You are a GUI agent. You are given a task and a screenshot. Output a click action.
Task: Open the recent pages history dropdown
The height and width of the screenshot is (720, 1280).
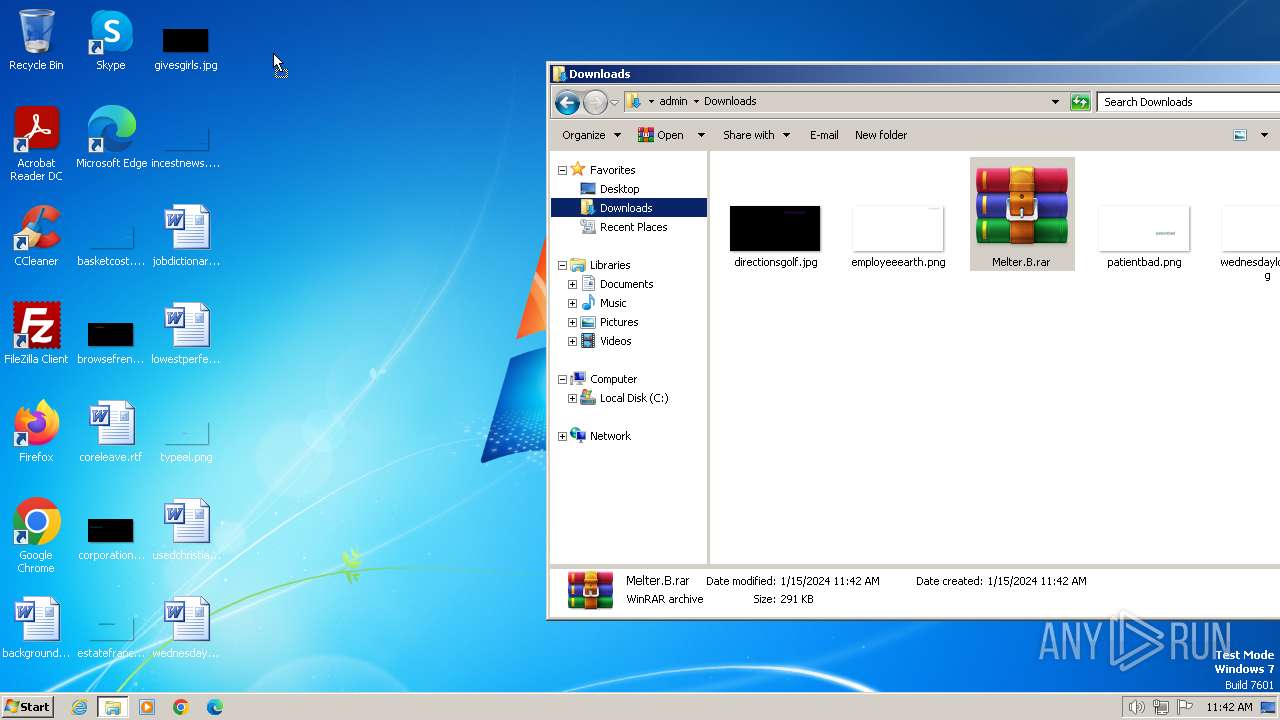(x=614, y=103)
